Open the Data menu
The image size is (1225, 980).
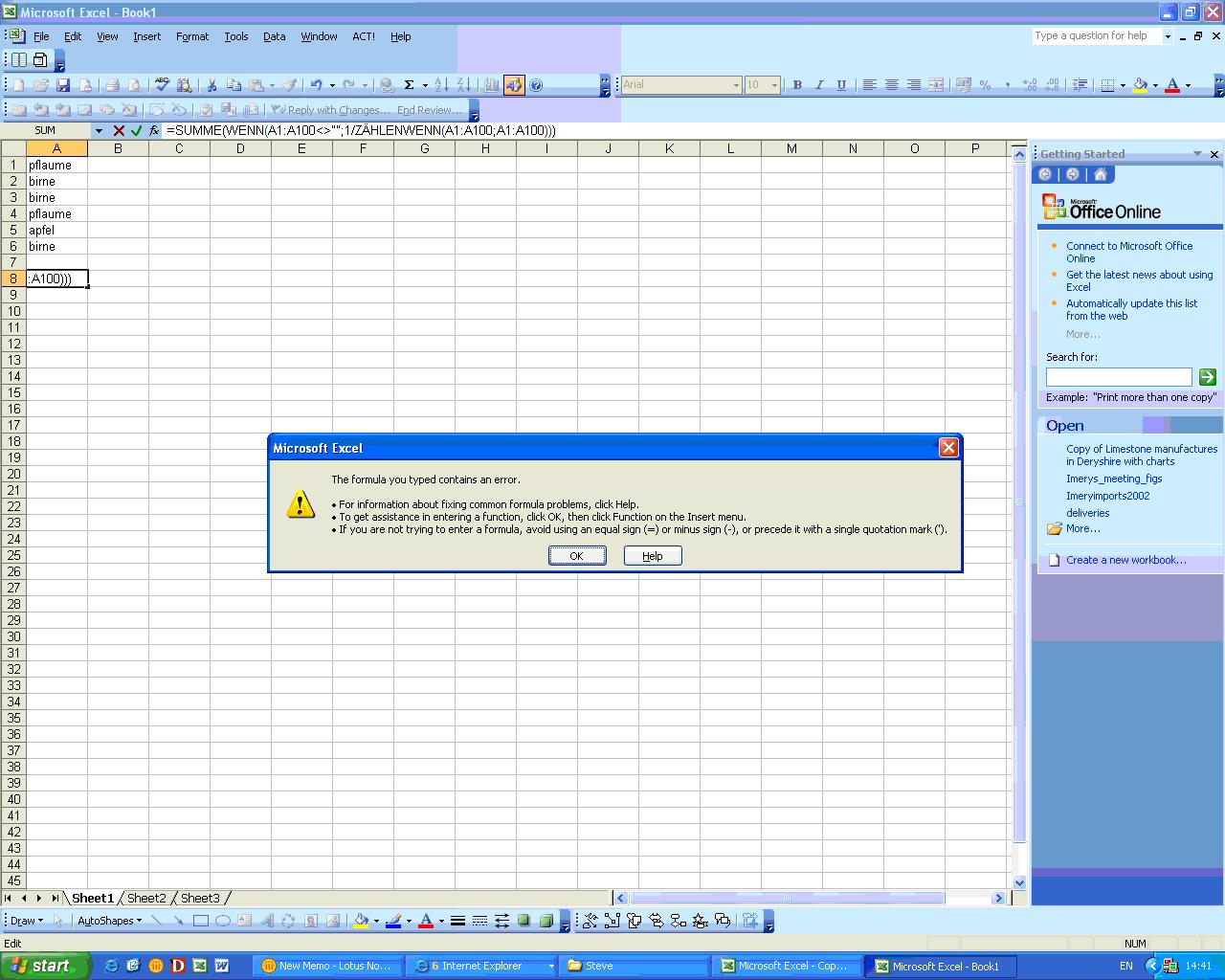[275, 36]
